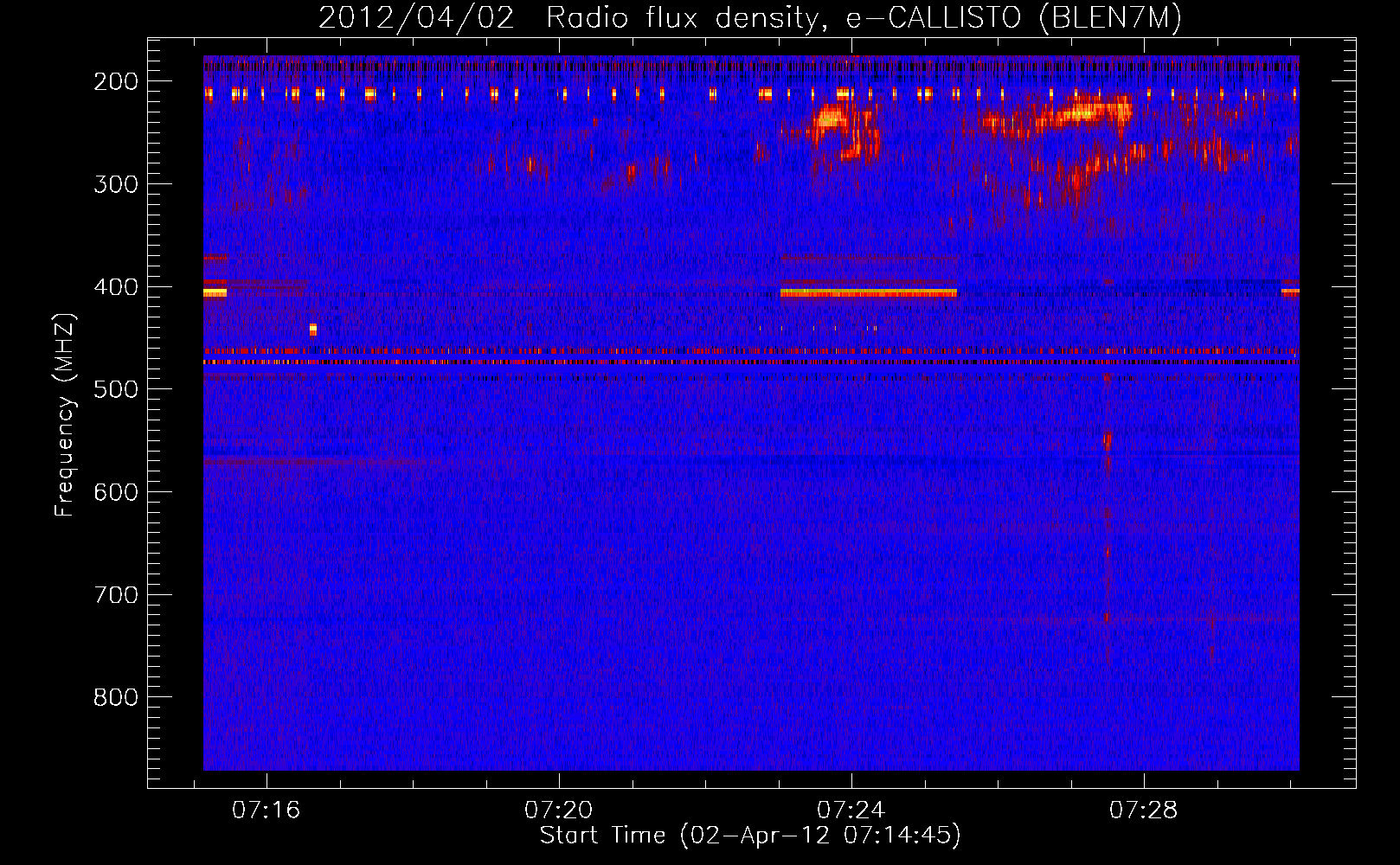Click the 07:28 time tick label
Image resolution: width=1400 pixels, height=865 pixels.
(1143, 810)
